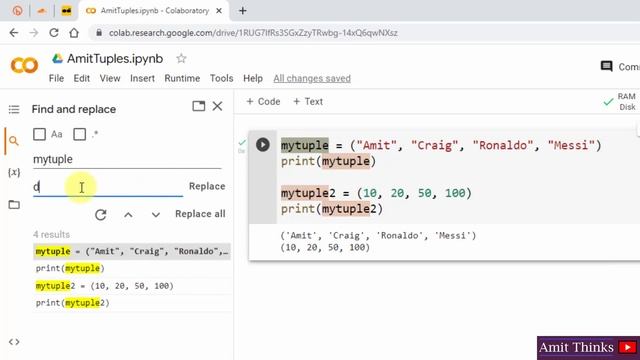Run the code cell

[263, 144]
